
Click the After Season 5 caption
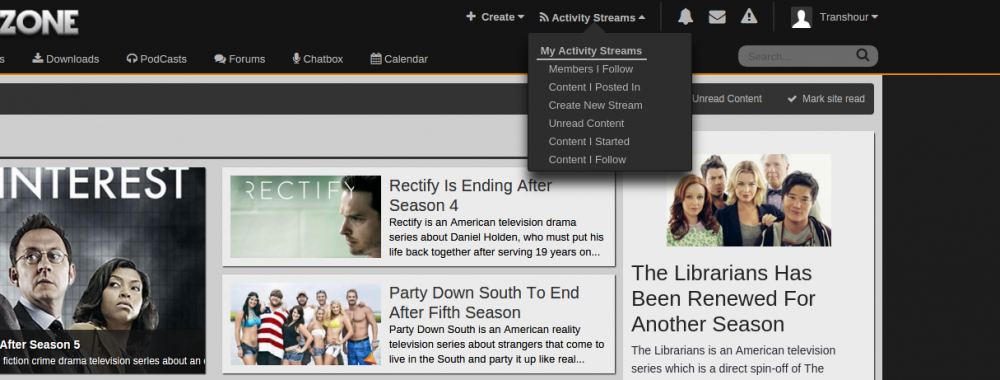[40, 345]
